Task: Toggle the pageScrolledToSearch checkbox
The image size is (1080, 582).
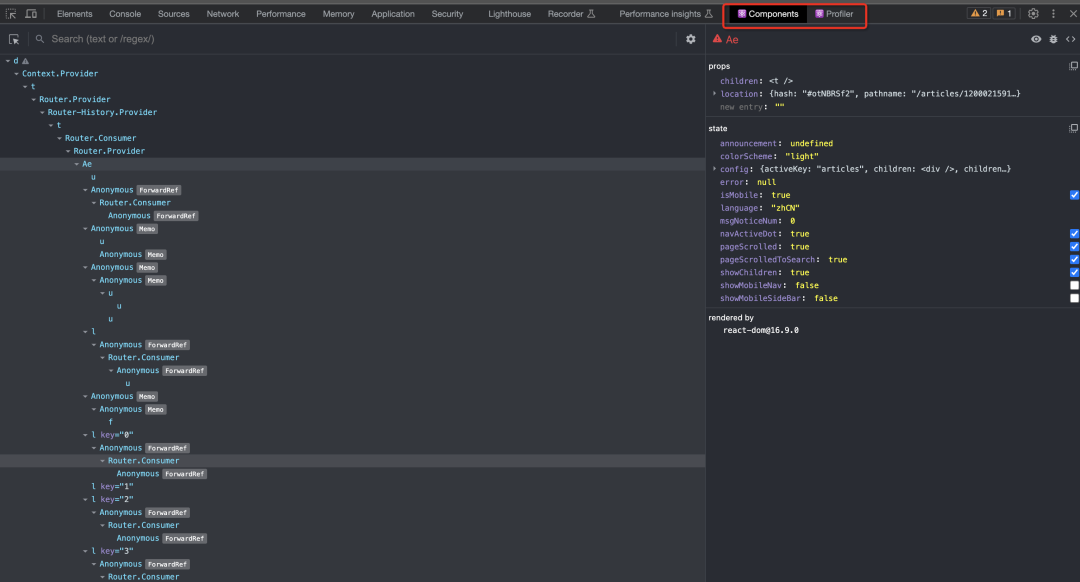Action: click(x=1074, y=260)
